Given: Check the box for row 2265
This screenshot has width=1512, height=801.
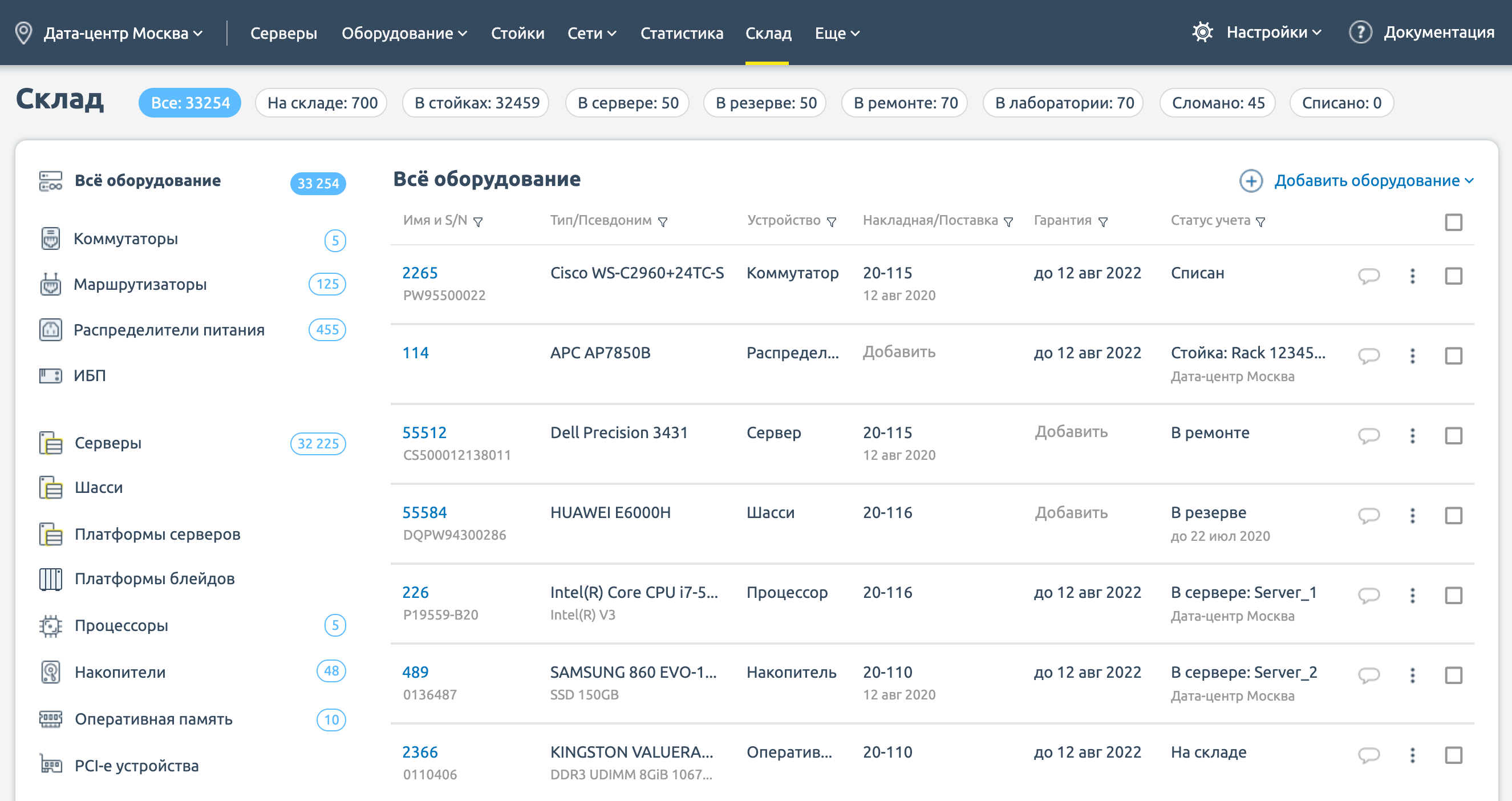Looking at the screenshot, I should tap(1453, 276).
